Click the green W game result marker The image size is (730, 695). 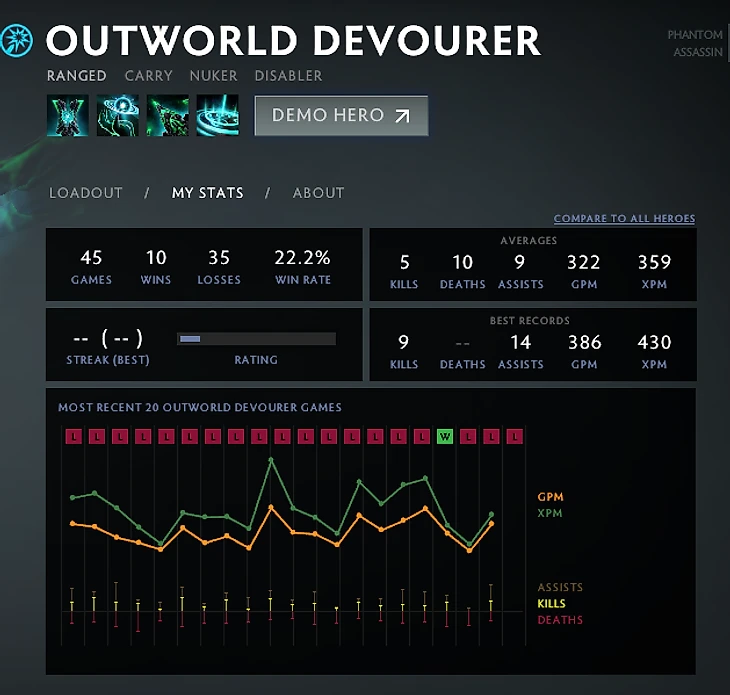point(446,436)
